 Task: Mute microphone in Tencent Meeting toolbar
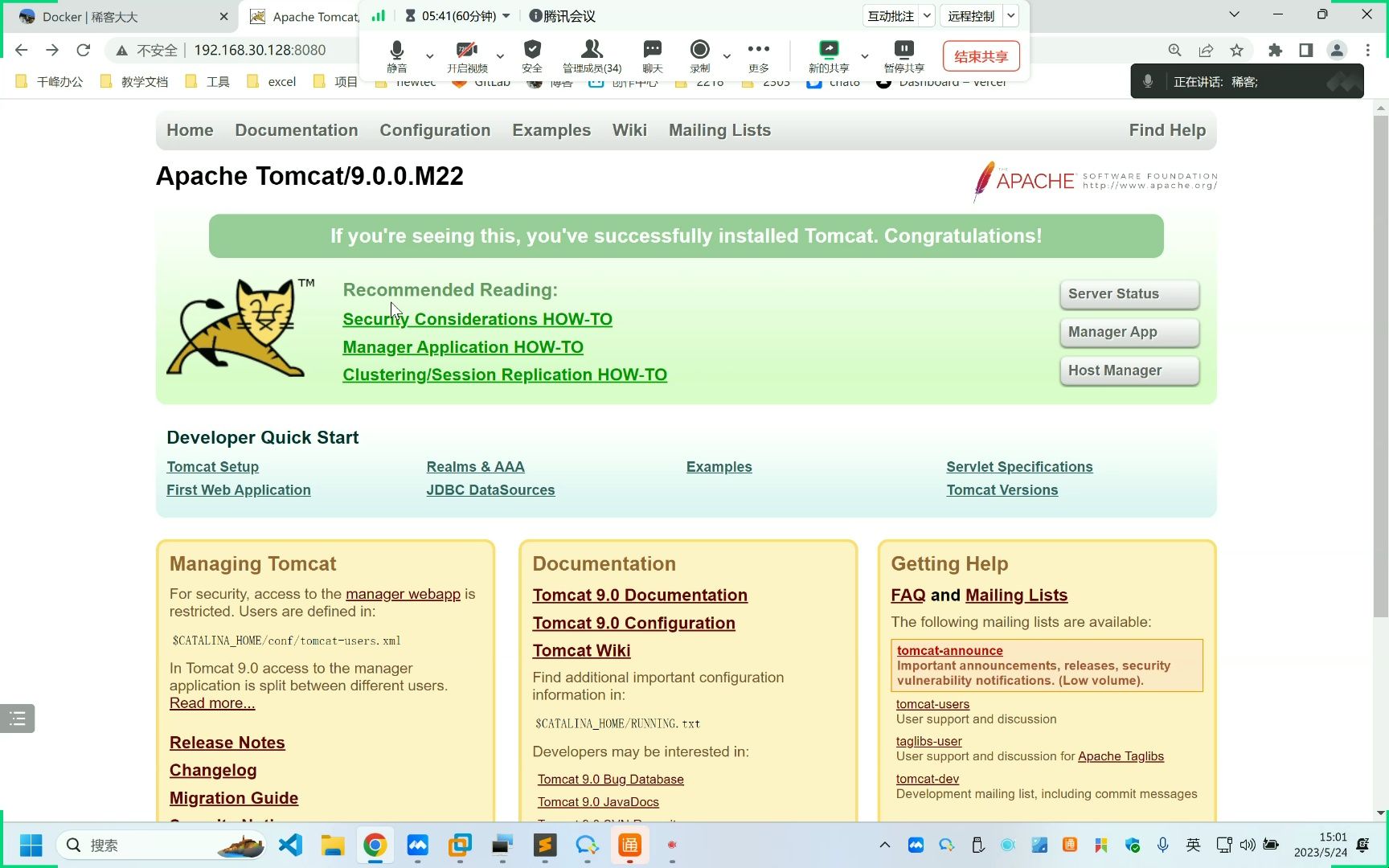[x=396, y=56]
